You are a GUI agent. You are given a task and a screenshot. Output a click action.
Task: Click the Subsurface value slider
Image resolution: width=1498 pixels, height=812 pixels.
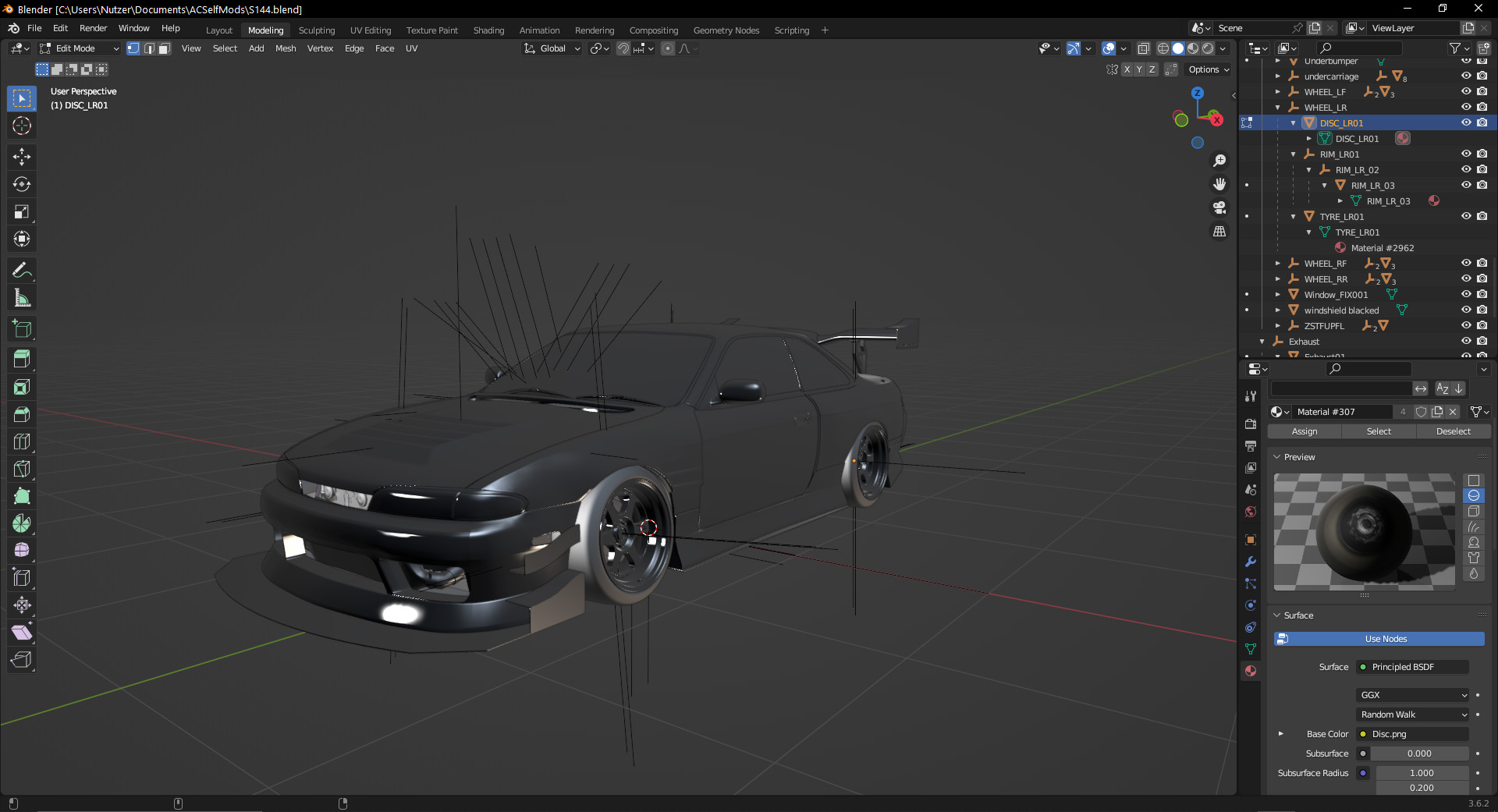[1419, 753]
